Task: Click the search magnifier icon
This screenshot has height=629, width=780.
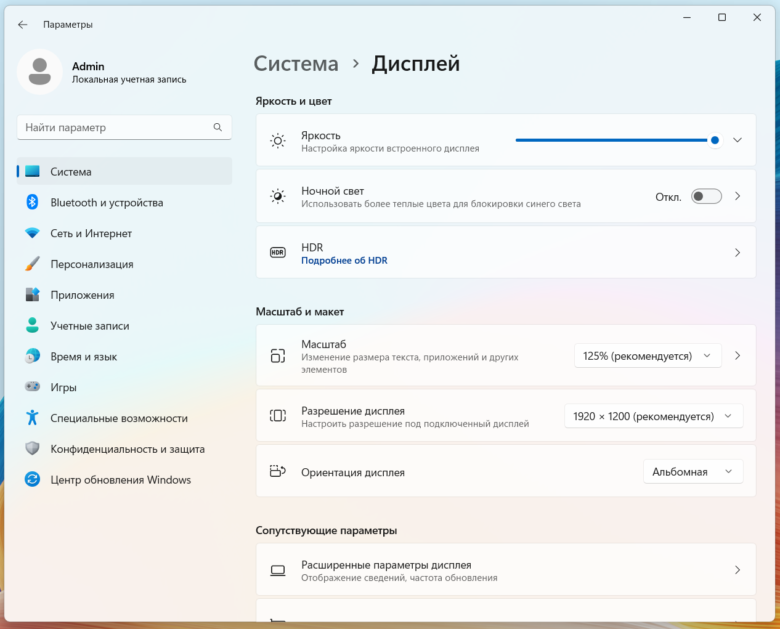Action: (x=217, y=127)
